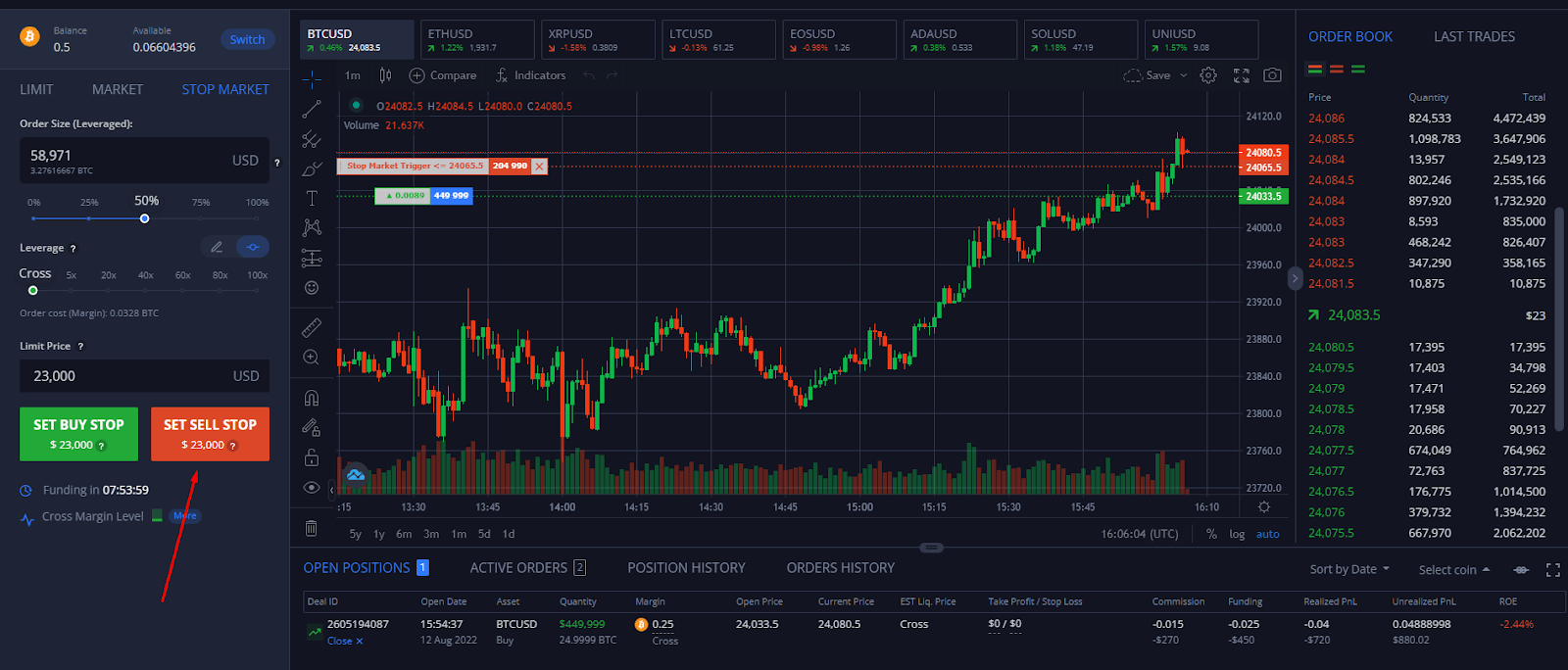This screenshot has width=1568, height=670.
Task: Enable log scale on price axis
Action: point(1237,534)
